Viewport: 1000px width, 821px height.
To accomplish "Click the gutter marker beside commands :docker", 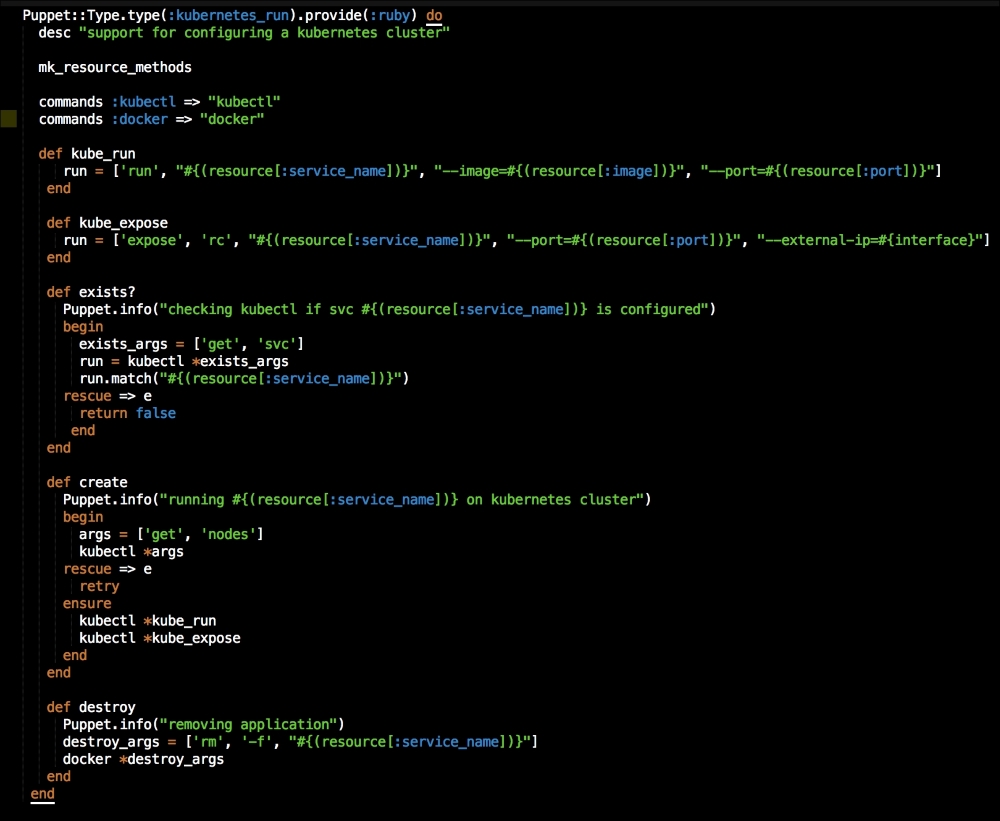I will (x=9, y=119).
